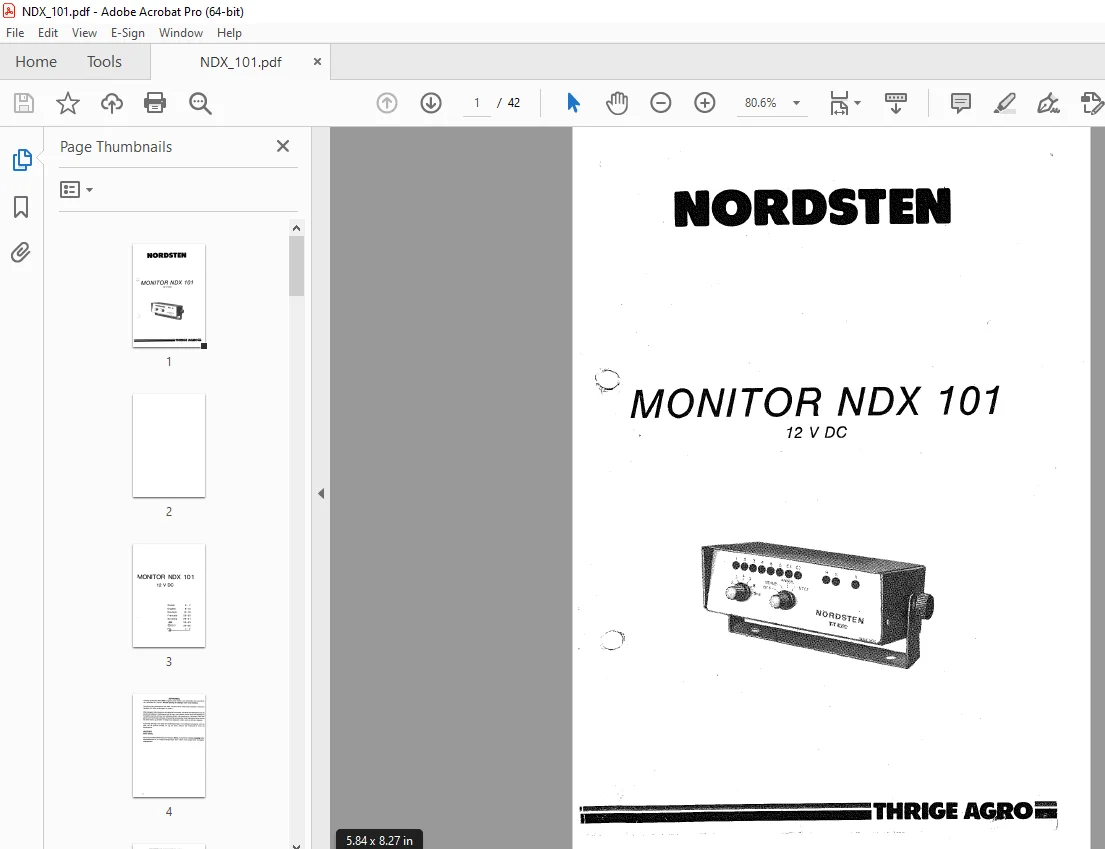Image resolution: width=1105 pixels, height=849 pixels.
Task: Open the Window menu
Action: tap(180, 32)
